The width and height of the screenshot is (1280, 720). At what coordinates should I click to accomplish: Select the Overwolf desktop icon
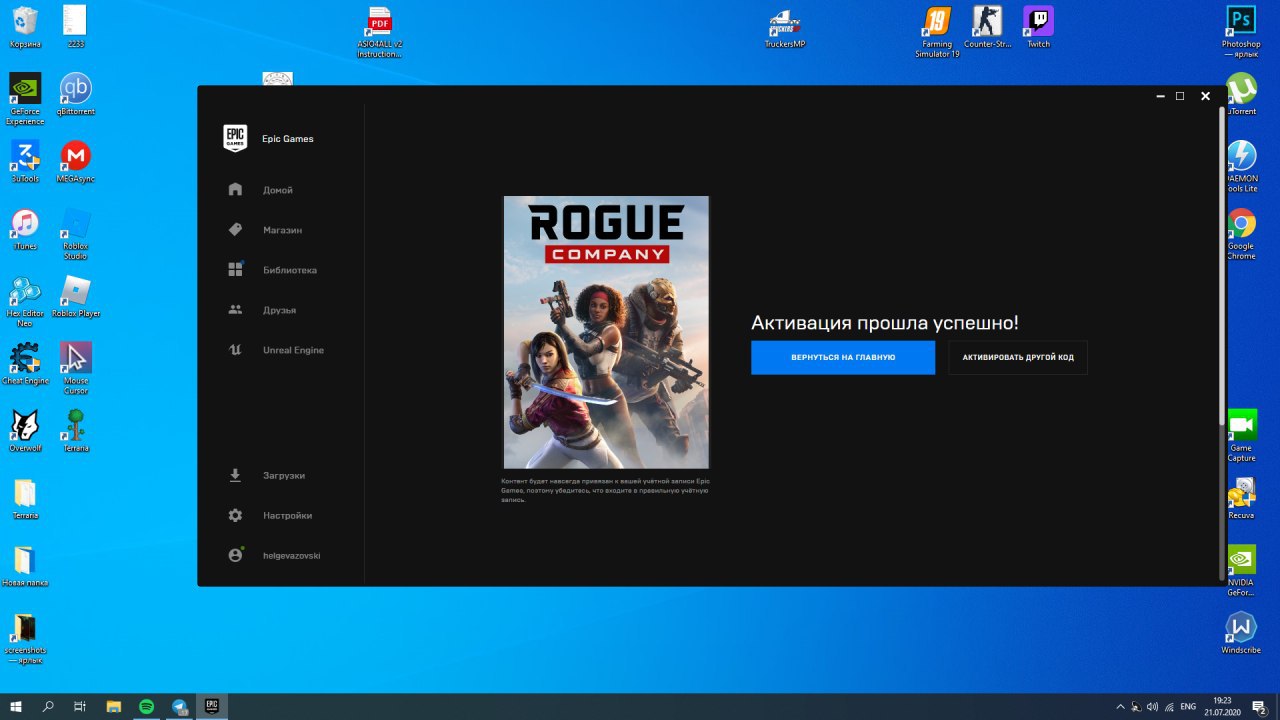pyautogui.click(x=25, y=430)
